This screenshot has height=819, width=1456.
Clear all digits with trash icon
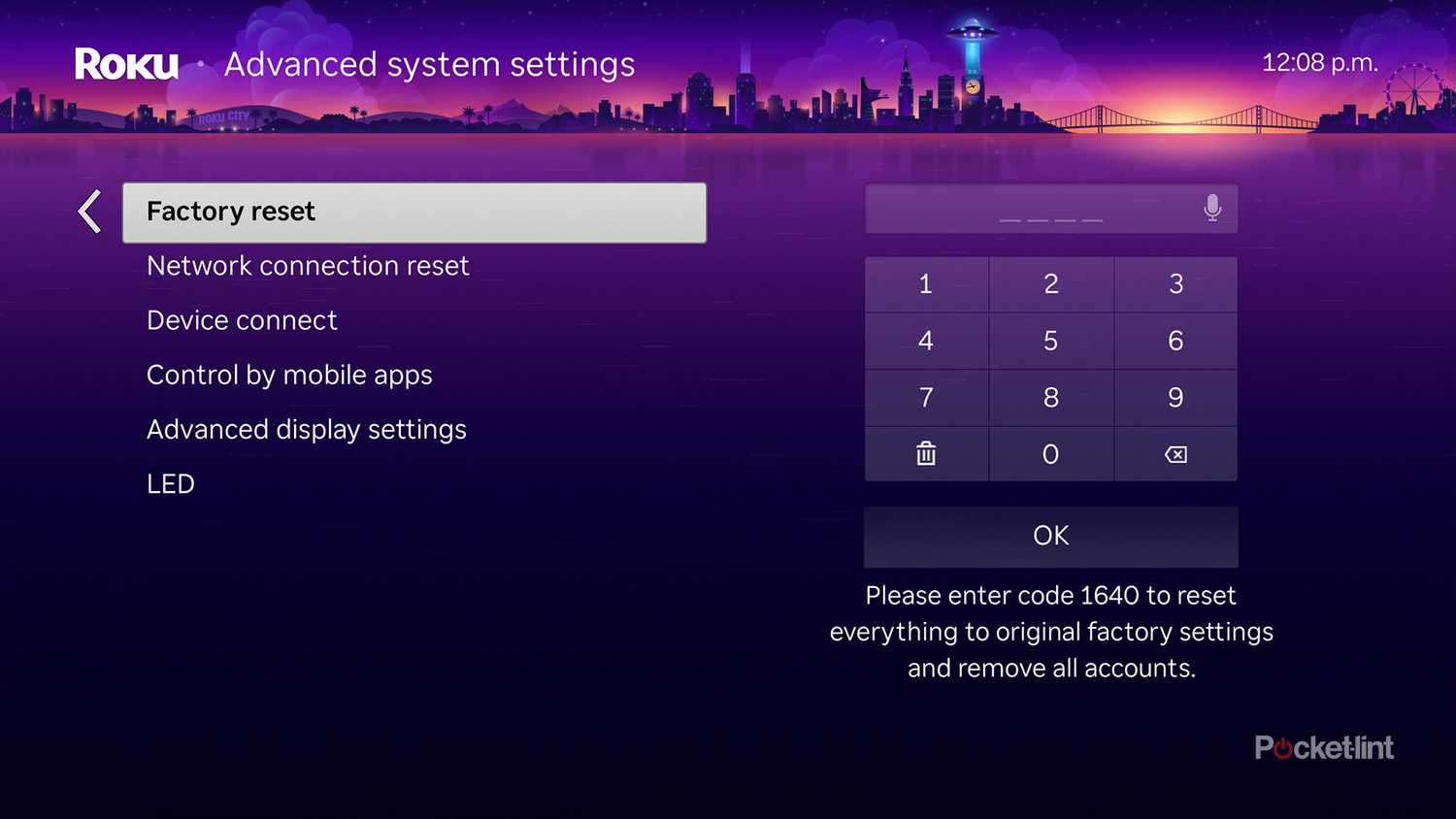tap(926, 453)
